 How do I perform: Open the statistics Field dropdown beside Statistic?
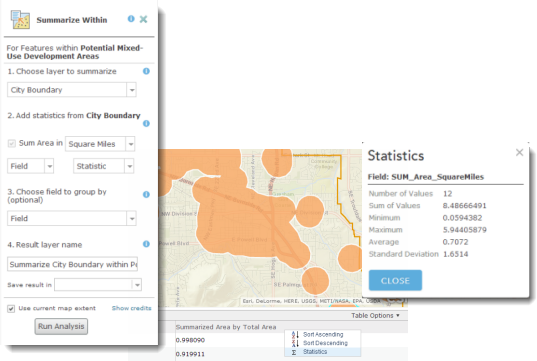click(x=49, y=166)
